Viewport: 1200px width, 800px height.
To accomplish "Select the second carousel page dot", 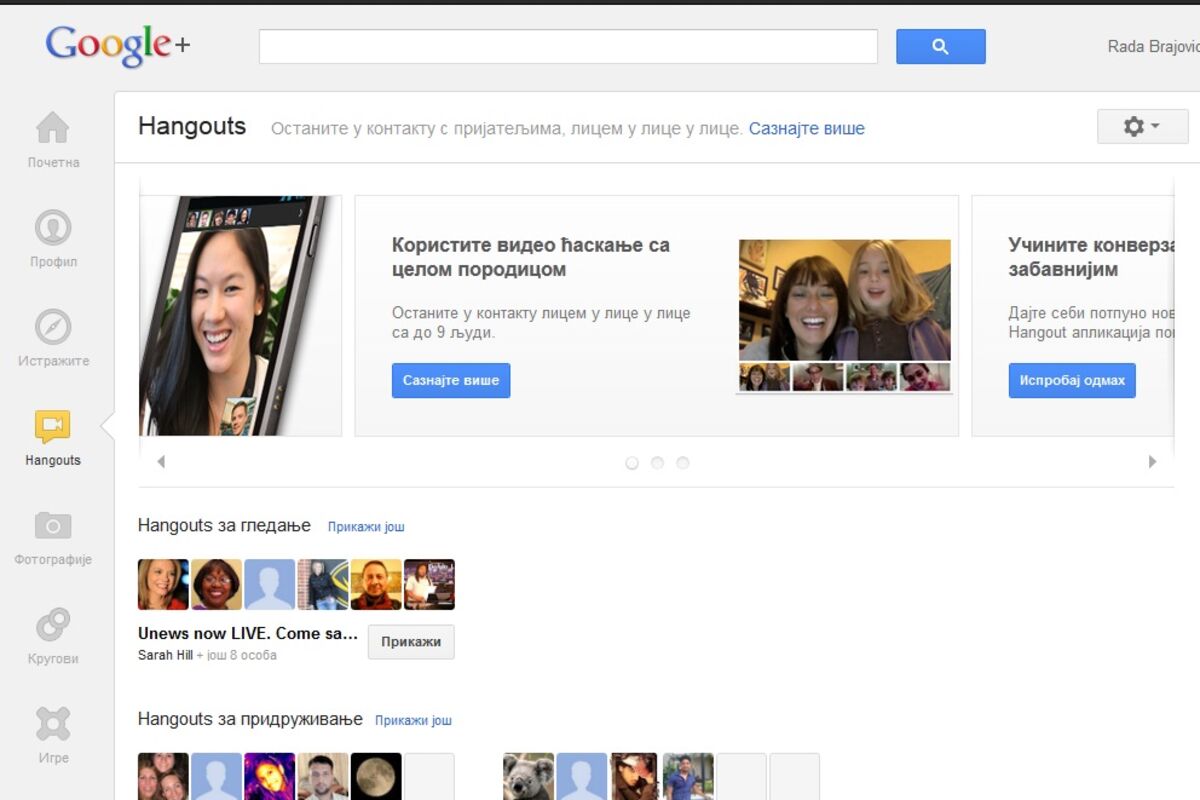I will (x=657, y=463).
